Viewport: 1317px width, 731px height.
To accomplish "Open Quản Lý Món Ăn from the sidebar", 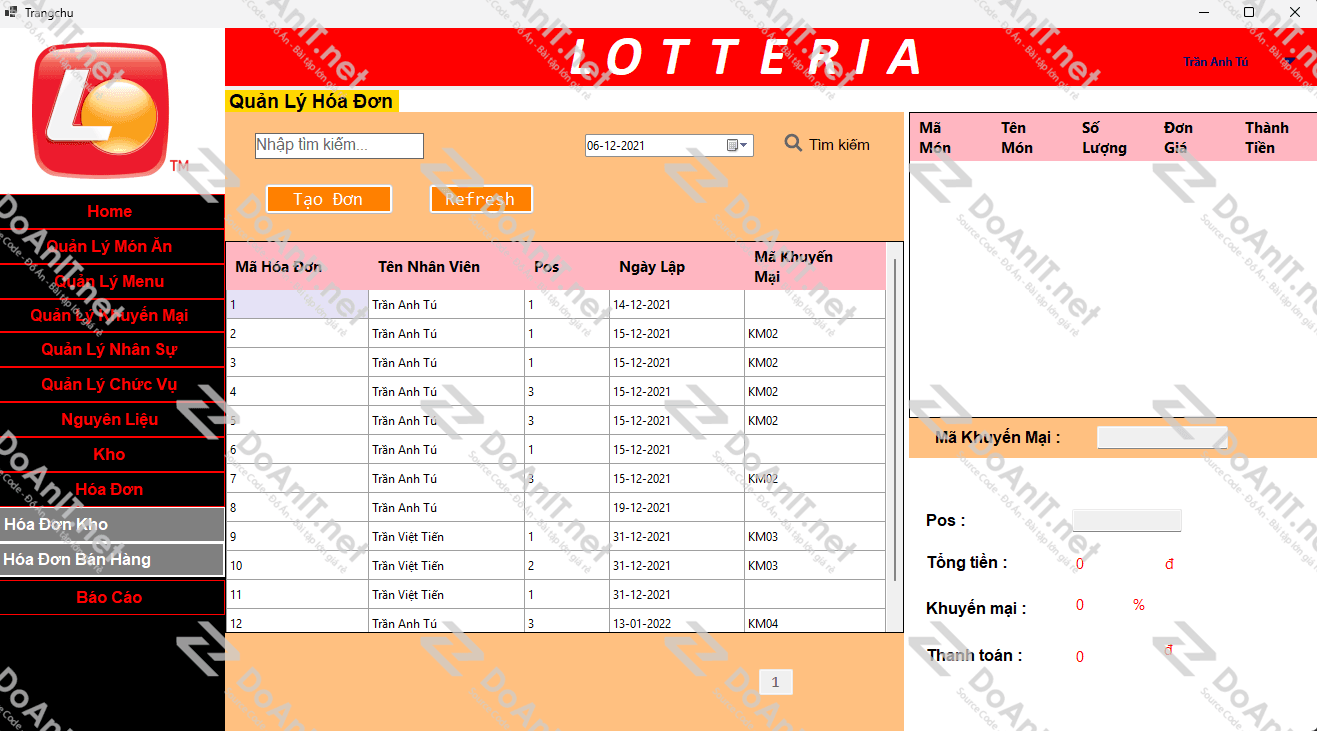I will (110, 247).
